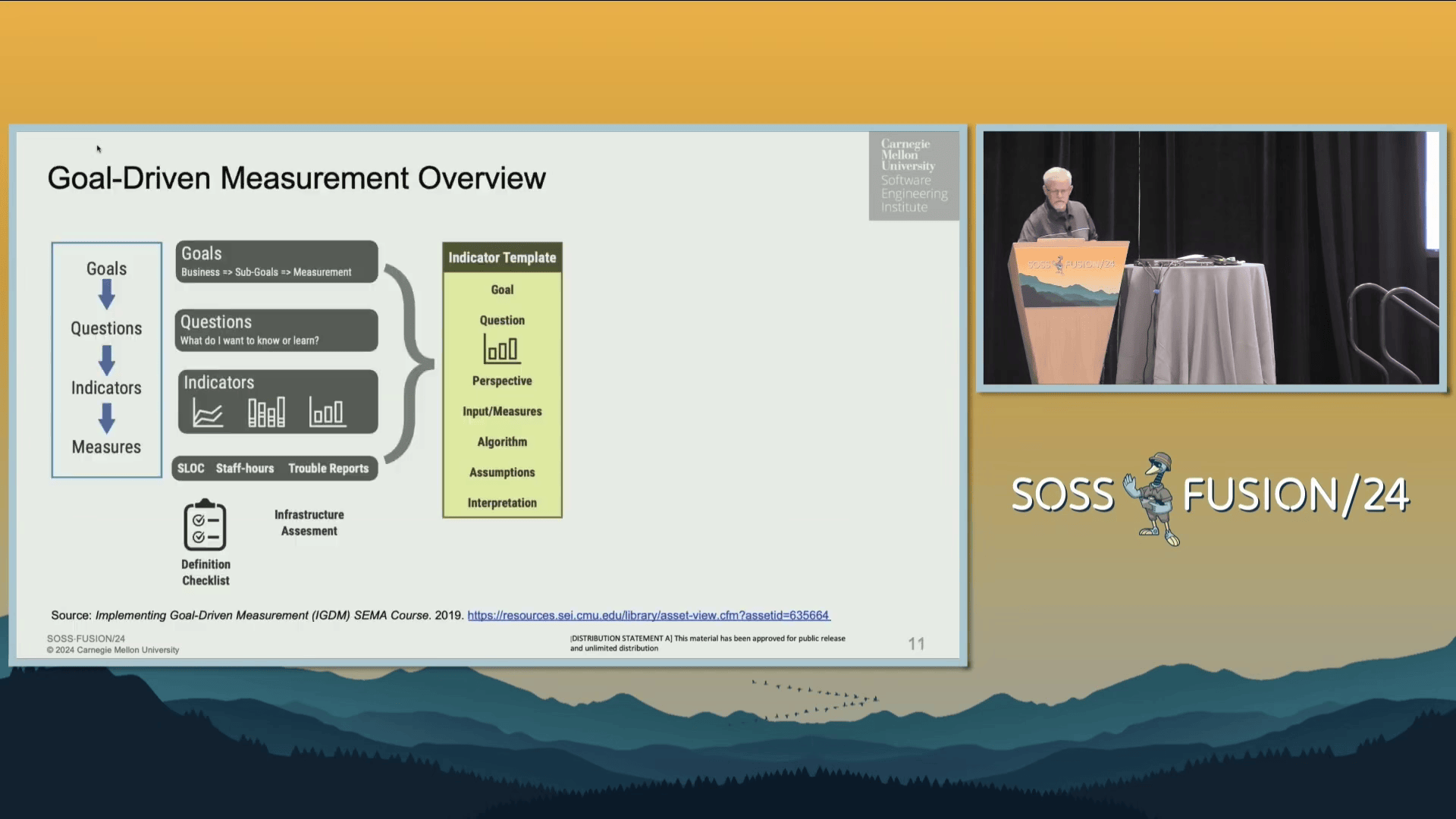1456x819 pixels.
Task: Click the dark Goals box with sub-goals text
Action: [277, 262]
